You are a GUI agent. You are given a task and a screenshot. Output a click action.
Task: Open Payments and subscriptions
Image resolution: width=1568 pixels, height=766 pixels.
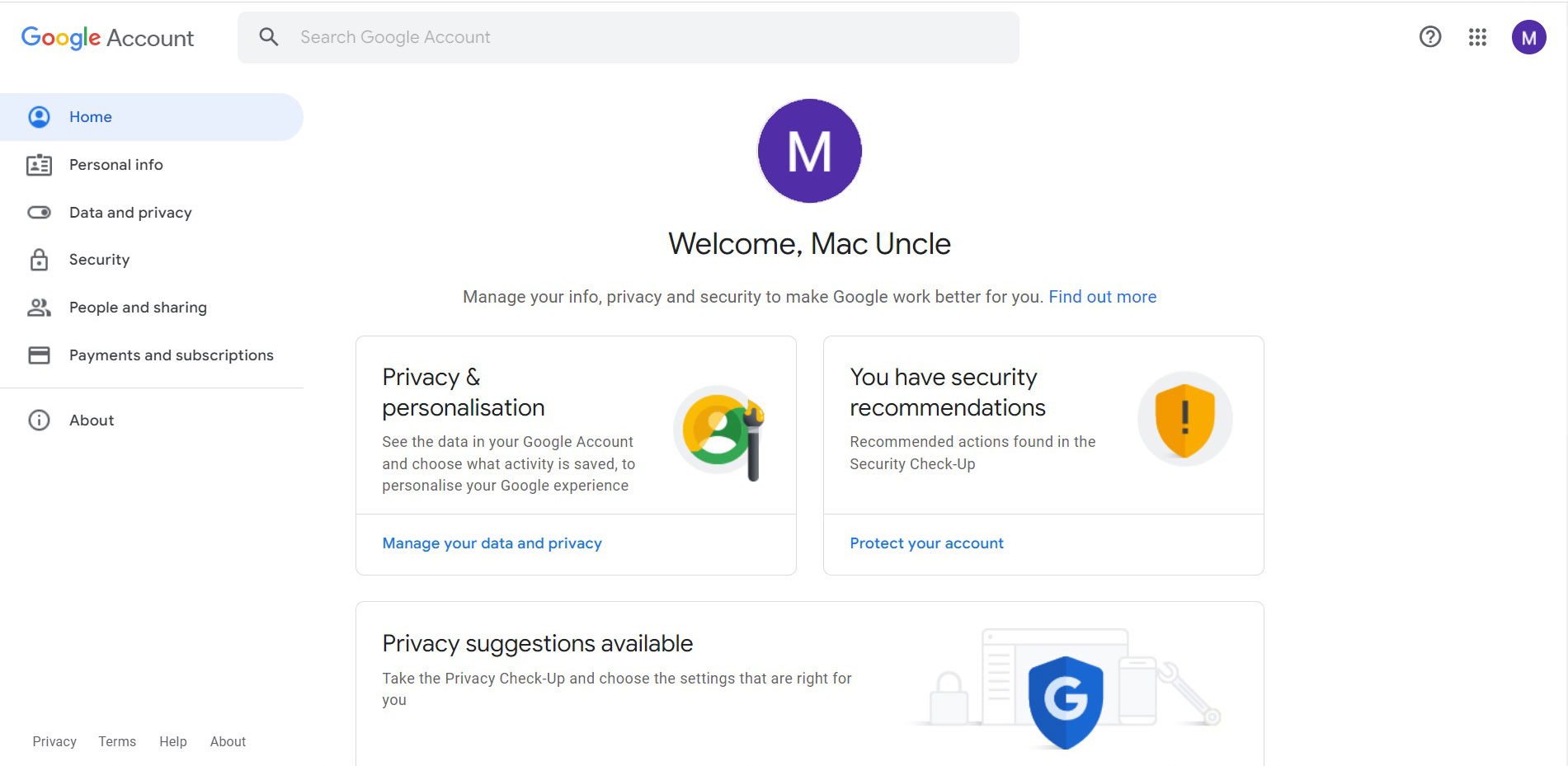coord(171,355)
